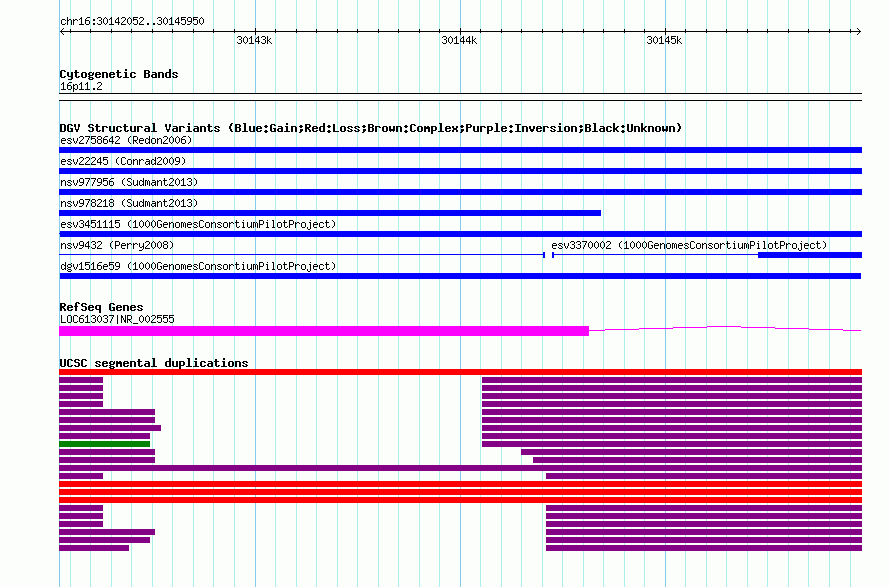Click the nsv978218 (Sudmant2013) label
This screenshot has width=890, height=587.
point(129,203)
